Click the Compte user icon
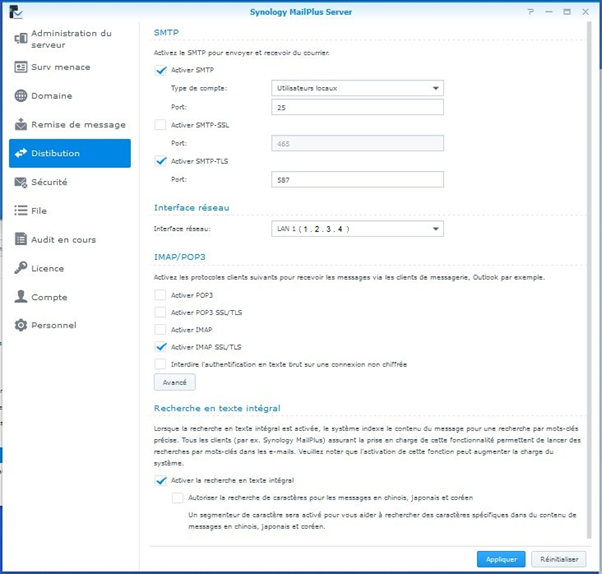Screen dimensions: 602x574 click(x=21, y=297)
